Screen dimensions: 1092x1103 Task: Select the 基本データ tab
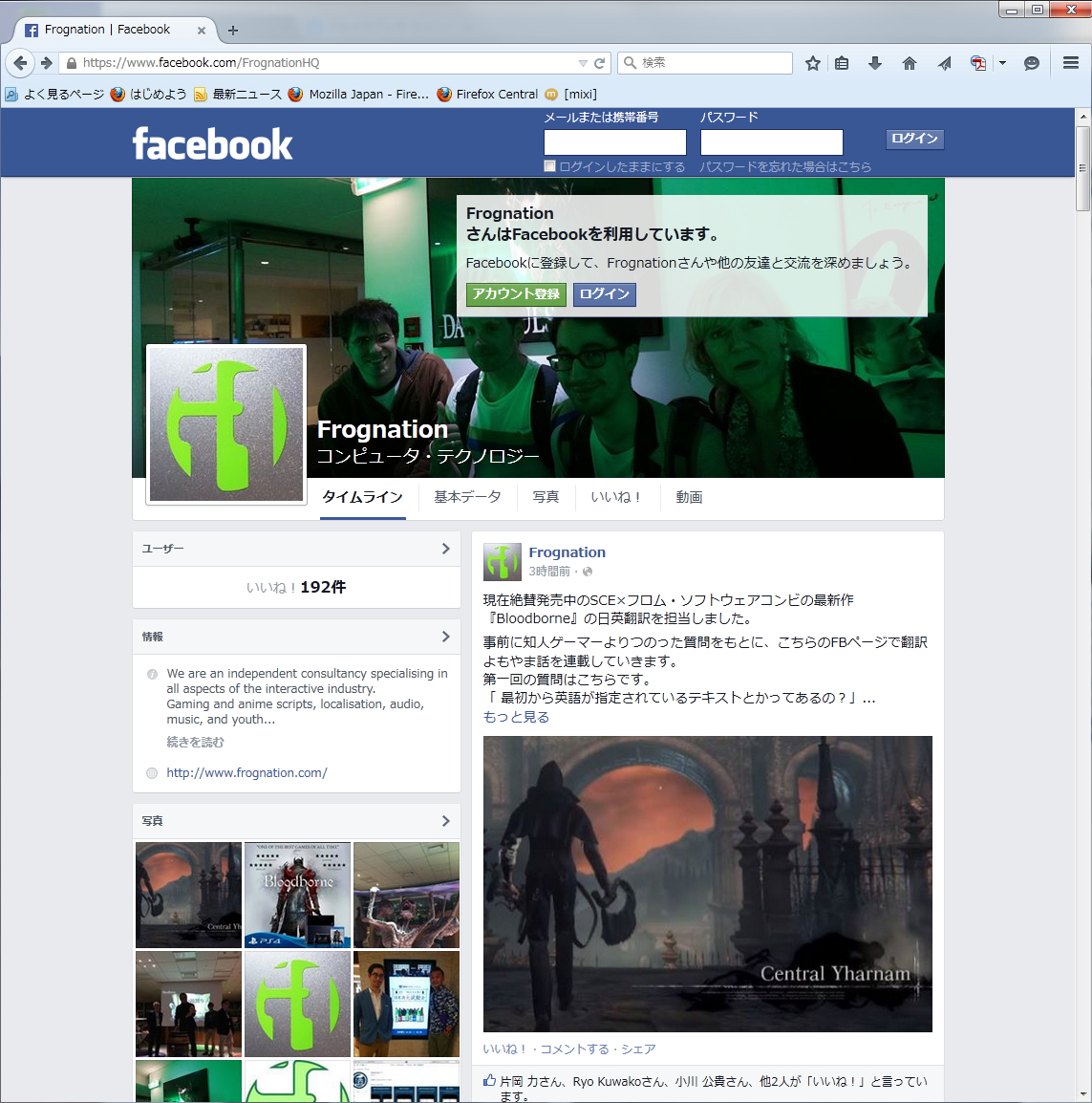(x=467, y=497)
